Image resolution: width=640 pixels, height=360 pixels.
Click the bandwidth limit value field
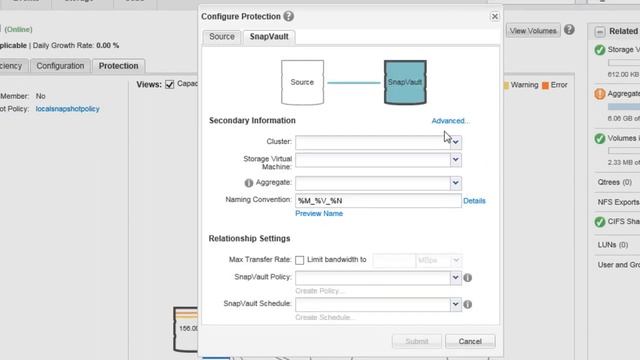394,260
